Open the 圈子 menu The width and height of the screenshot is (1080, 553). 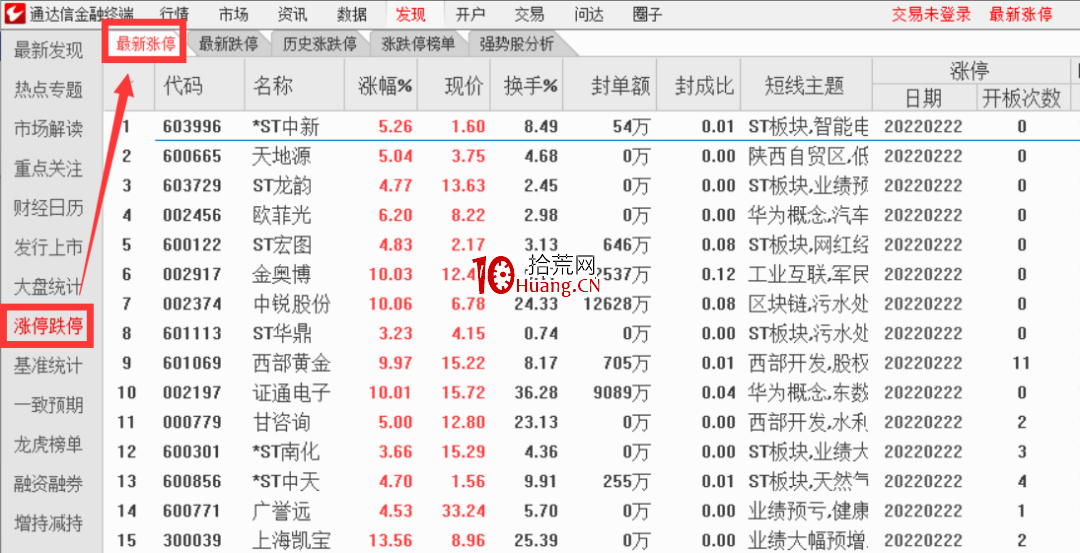(x=647, y=14)
